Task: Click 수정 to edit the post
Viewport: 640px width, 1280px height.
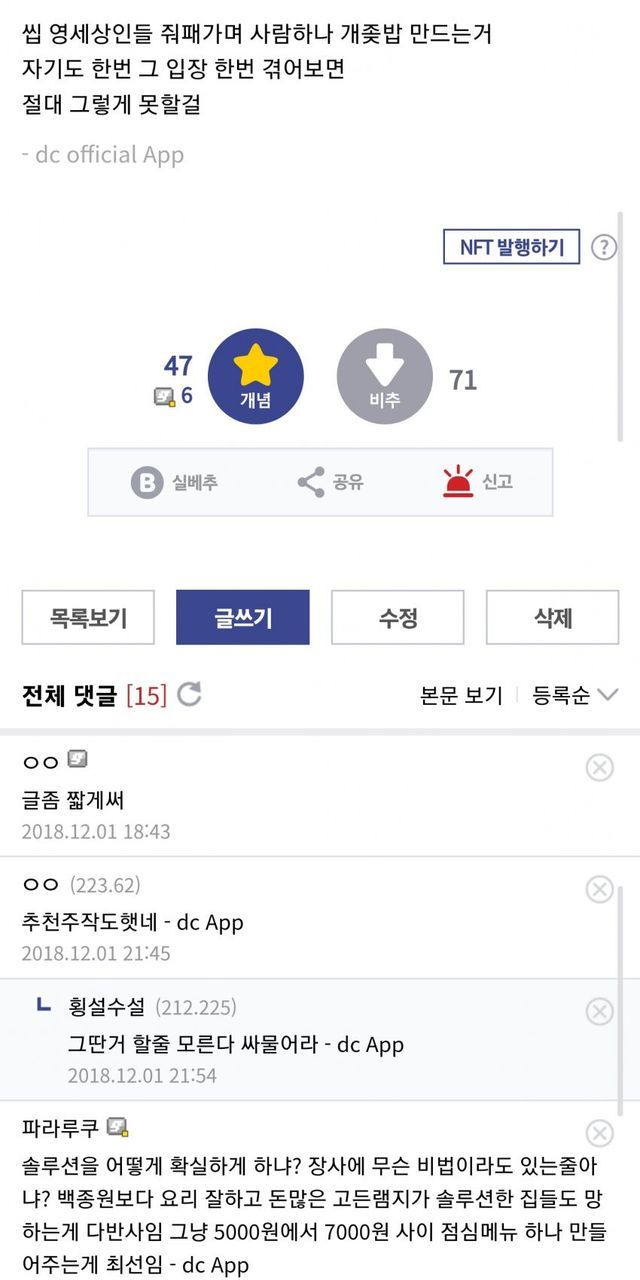Action: point(398,618)
